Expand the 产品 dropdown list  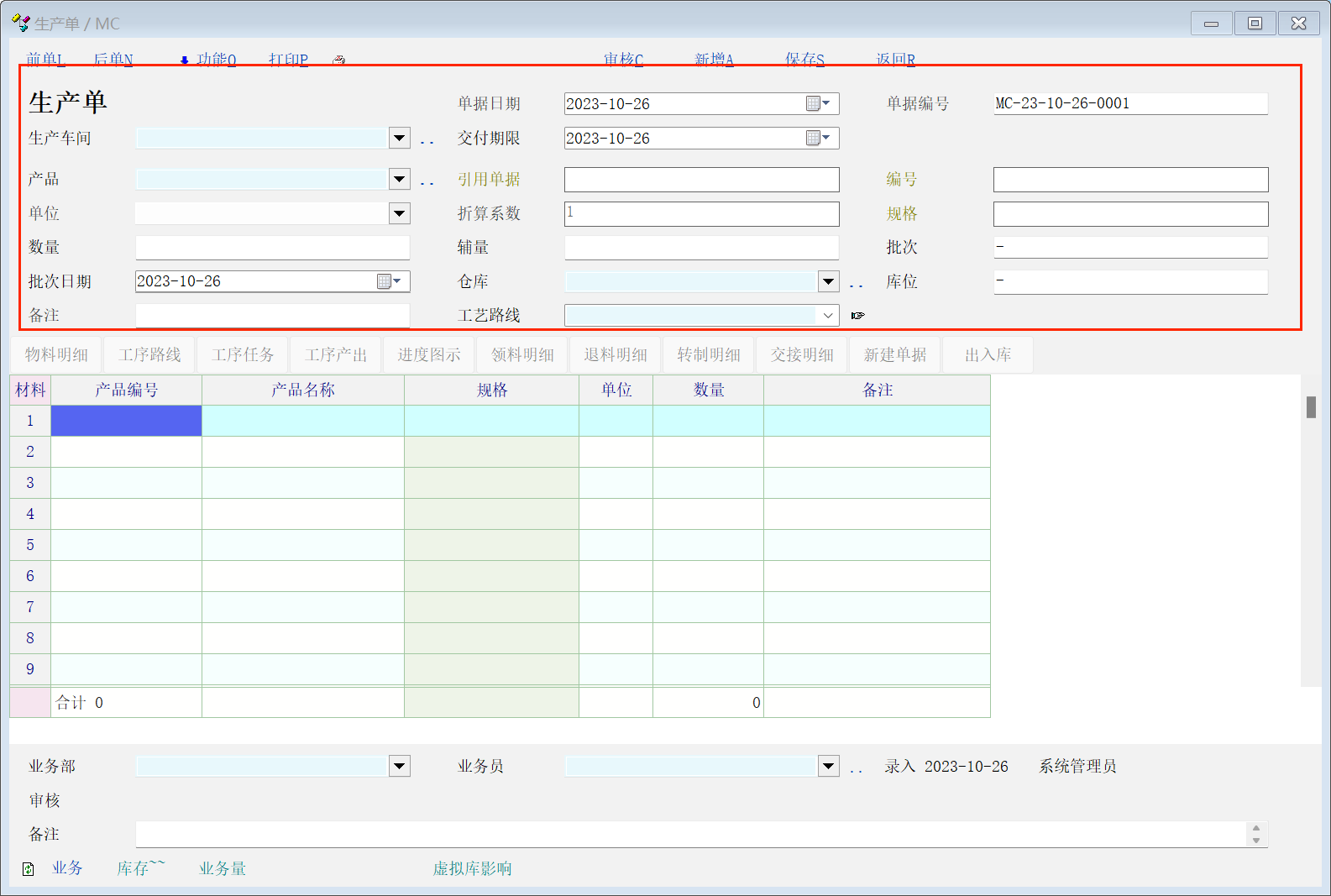tap(400, 179)
